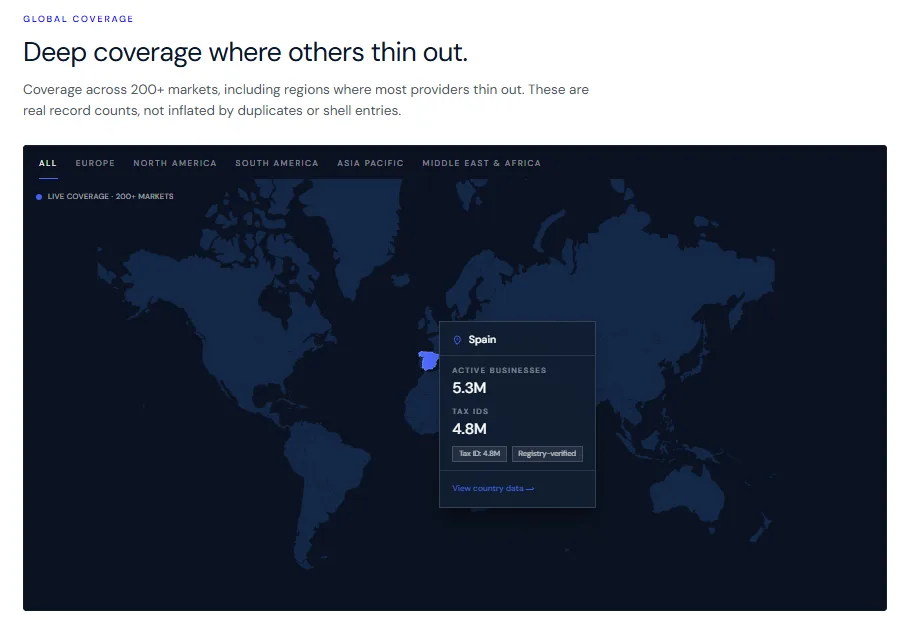Open the Middle East & Africa tab
Image resolution: width=915 pixels, height=634 pixels.
tap(481, 163)
